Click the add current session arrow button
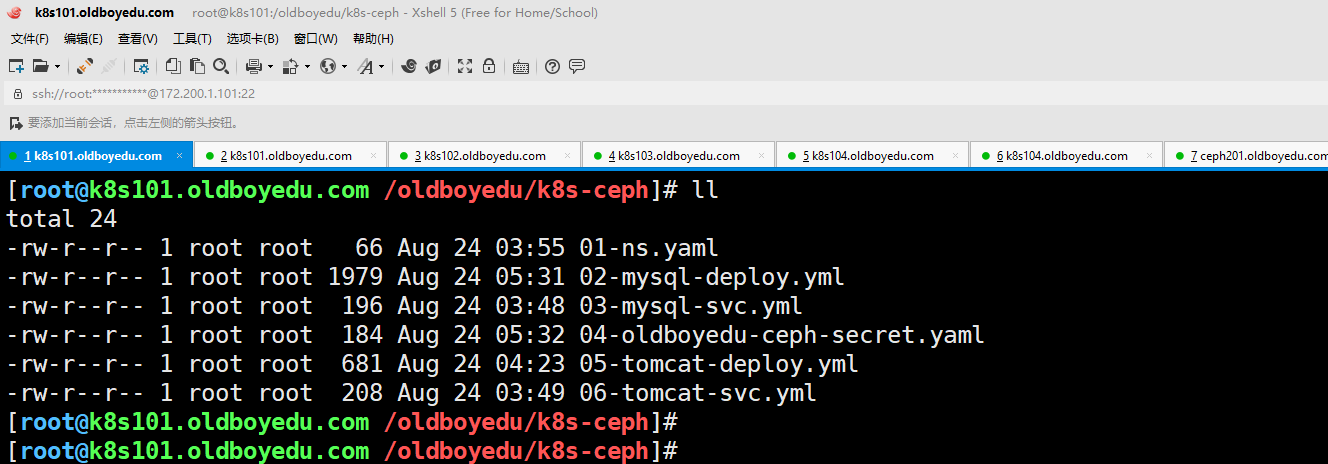Image resolution: width=1328 pixels, height=464 pixels. [15, 123]
